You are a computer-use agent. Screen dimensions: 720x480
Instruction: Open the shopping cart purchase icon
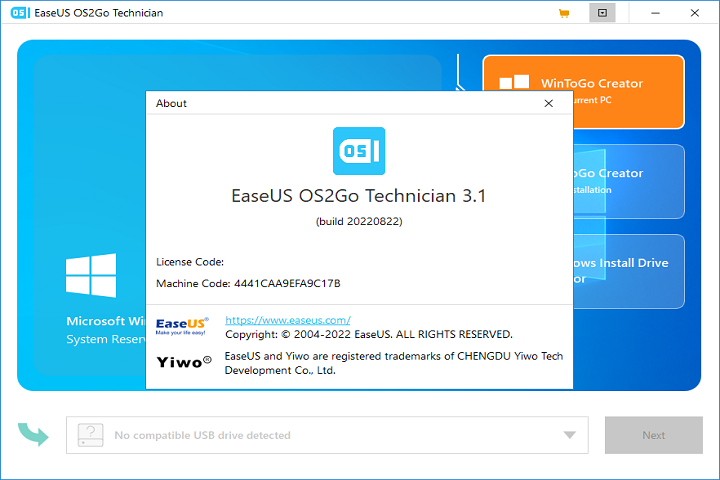(x=564, y=13)
